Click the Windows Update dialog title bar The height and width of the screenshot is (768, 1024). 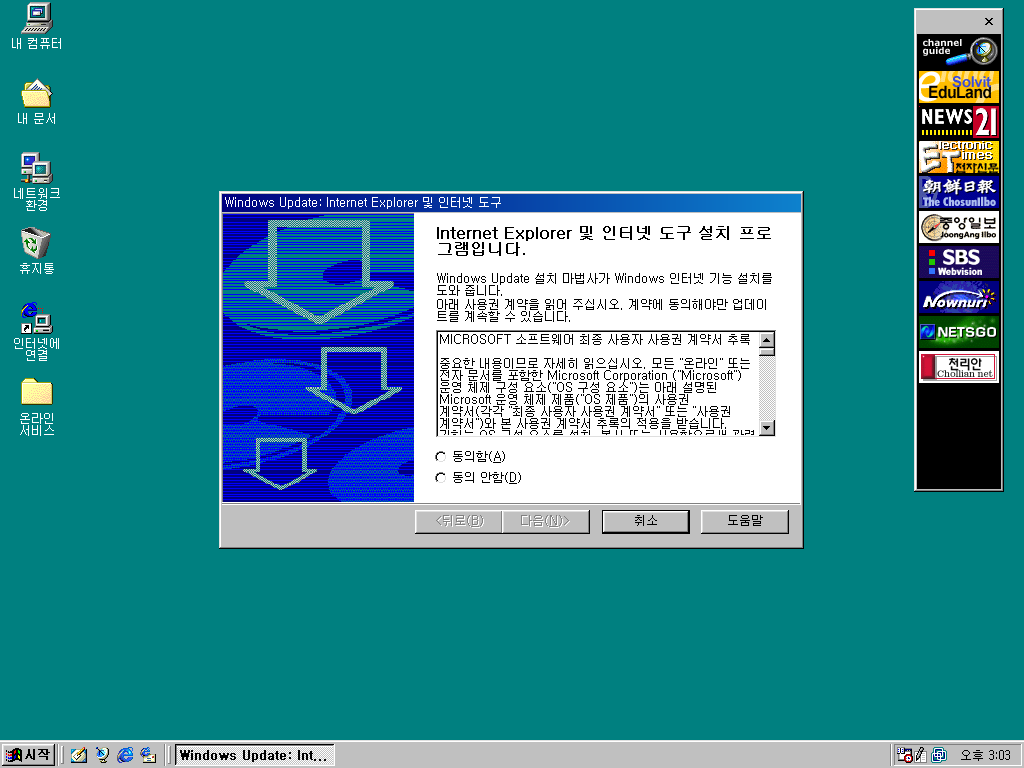(x=511, y=202)
